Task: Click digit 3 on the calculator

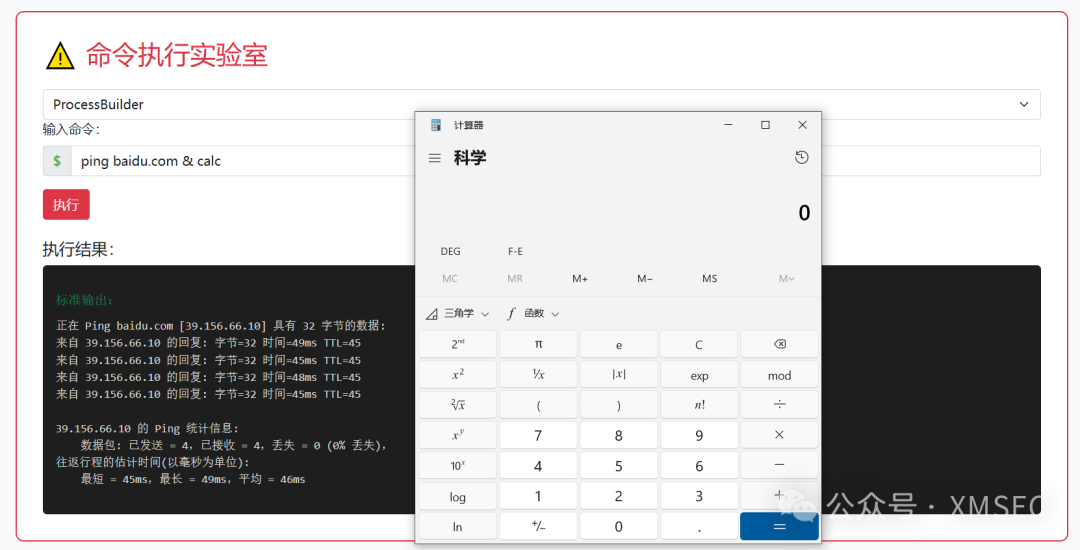Action: [x=699, y=496]
